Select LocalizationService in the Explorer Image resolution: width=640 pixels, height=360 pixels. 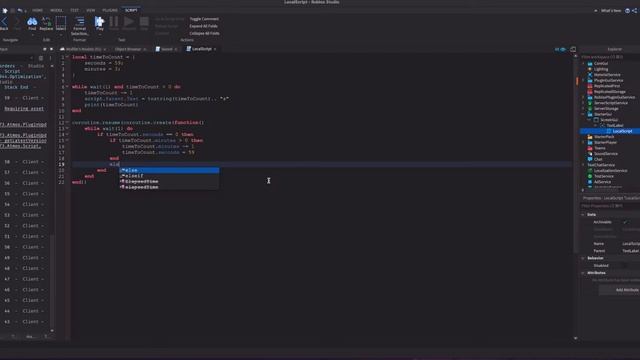(x=611, y=171)
